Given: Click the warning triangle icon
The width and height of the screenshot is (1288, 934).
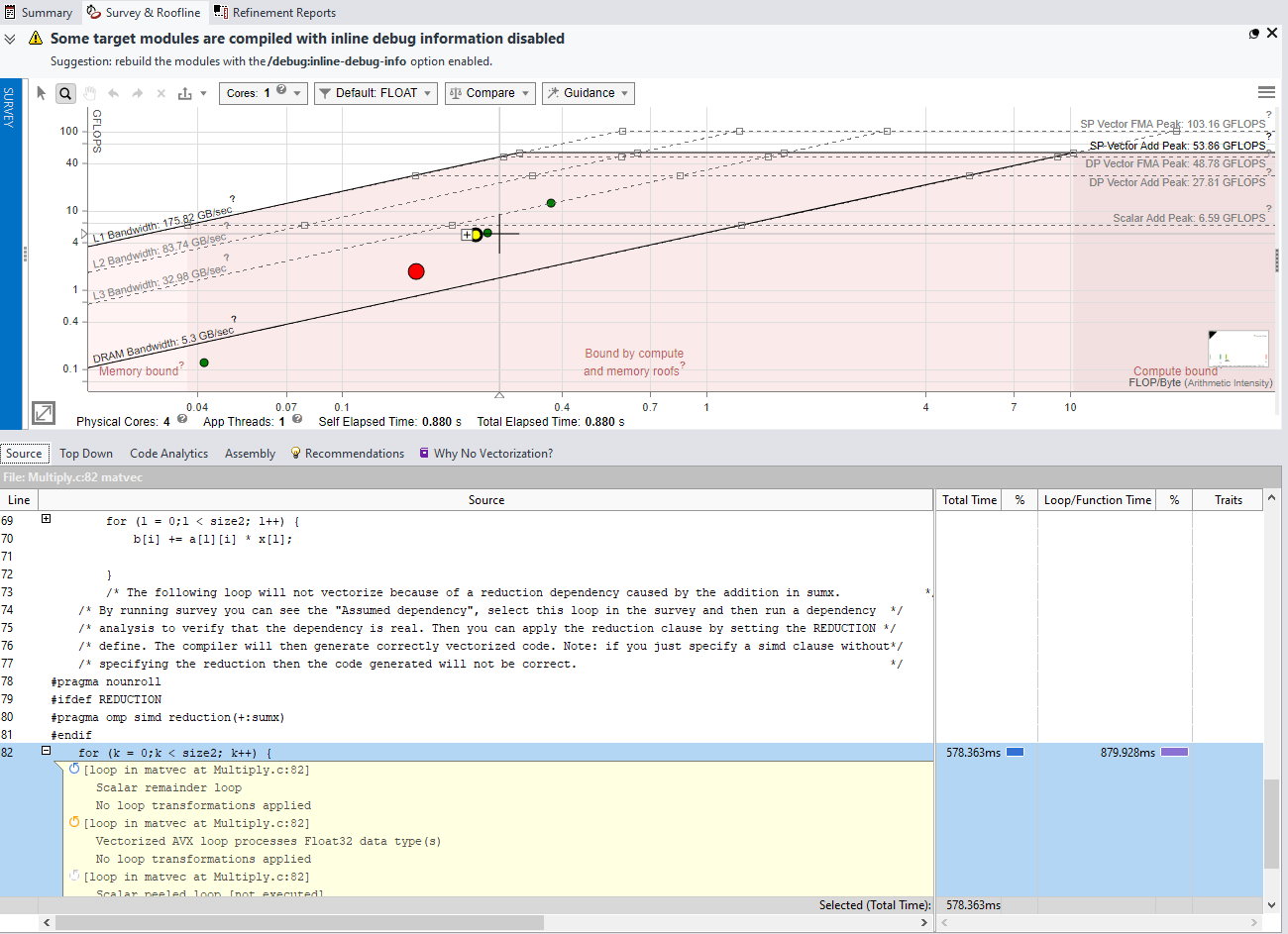Looking at the screenshot, I should click(x=36, y=39).
